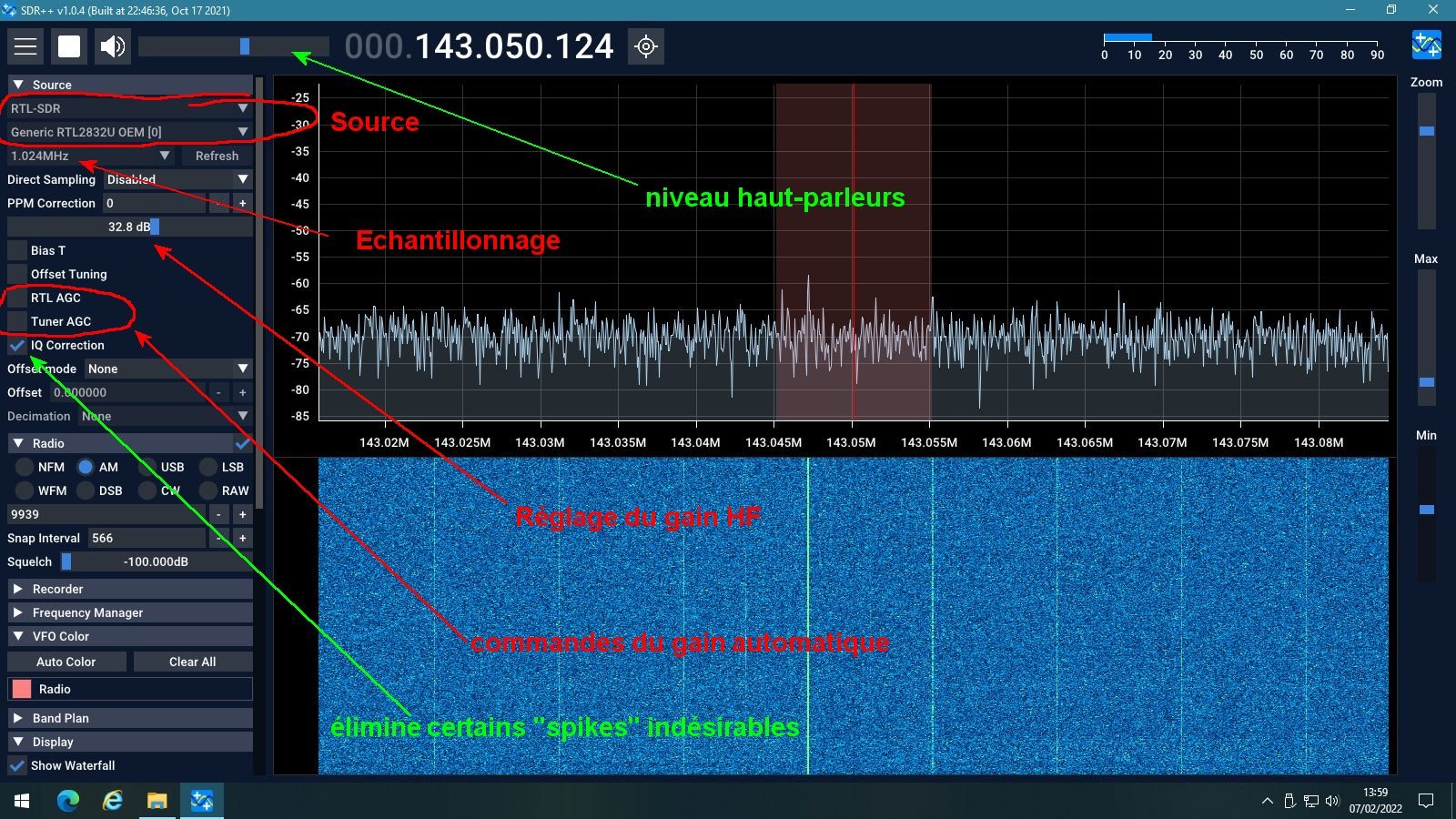Enable the Bias T checkbox
This screenshot has height=819, width=1456.
(x=17, y=250)
